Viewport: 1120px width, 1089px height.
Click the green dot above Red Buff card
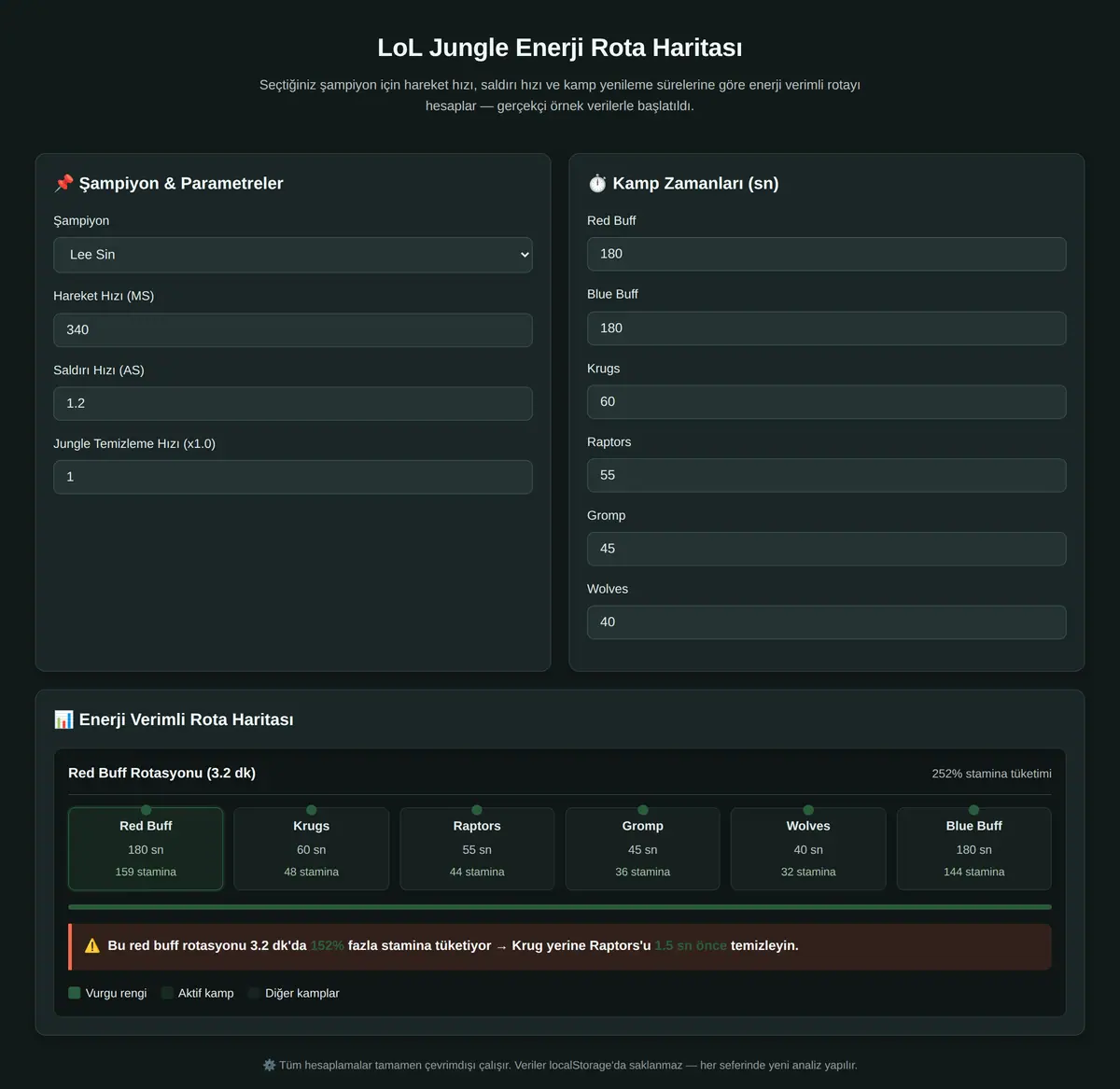(146, 810)
